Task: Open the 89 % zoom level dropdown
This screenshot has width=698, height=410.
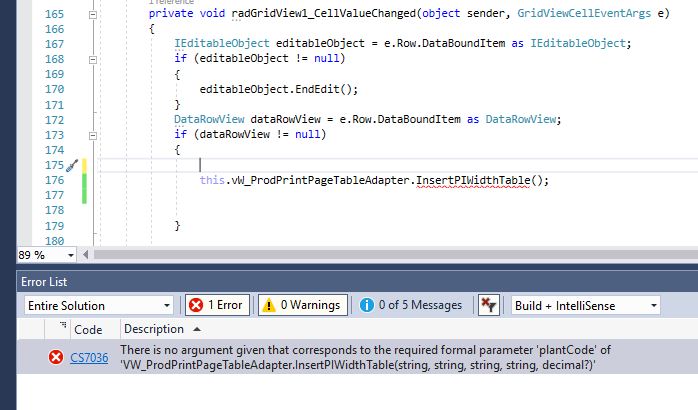Action: pos(71,256)
